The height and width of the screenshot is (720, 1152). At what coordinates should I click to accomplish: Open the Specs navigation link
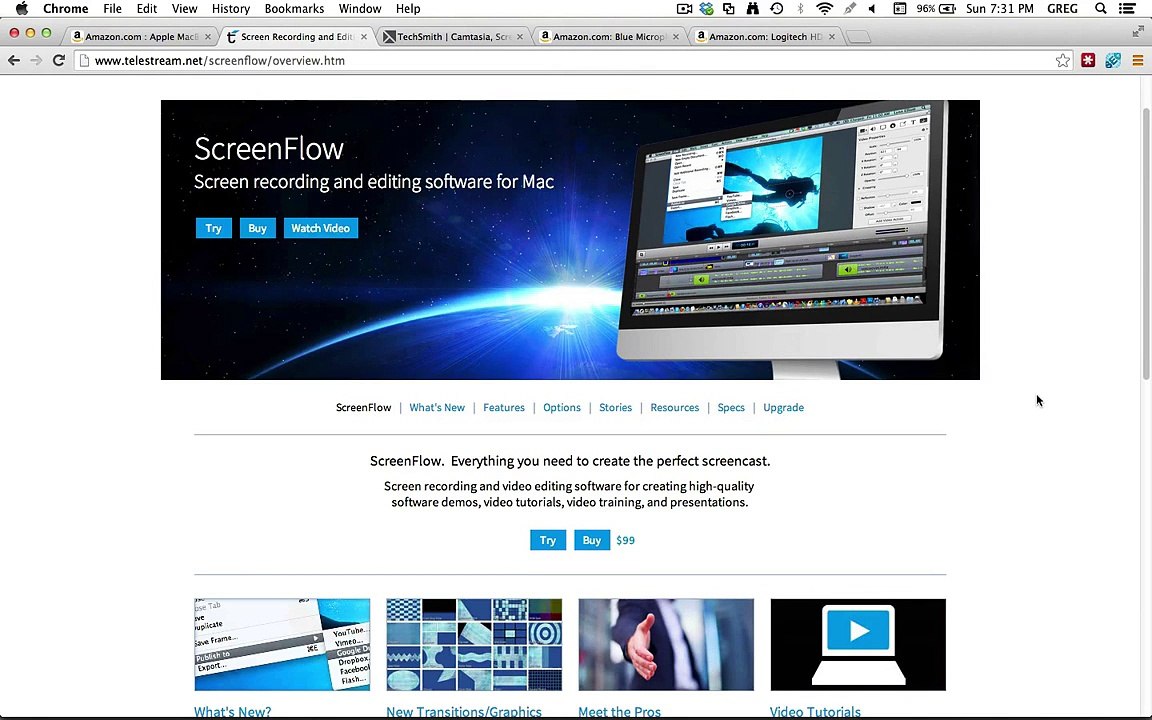point(731,407)
